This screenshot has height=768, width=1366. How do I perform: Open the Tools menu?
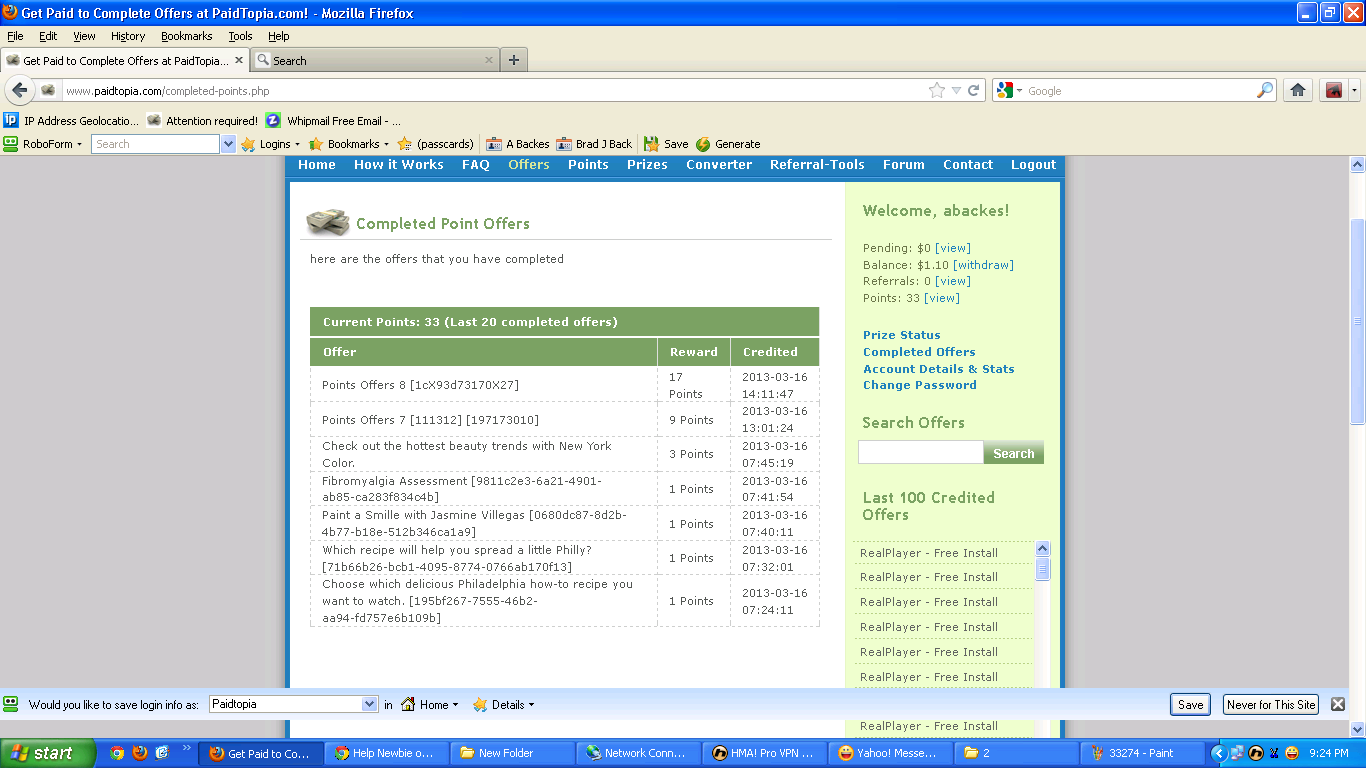tap(240, 36)
